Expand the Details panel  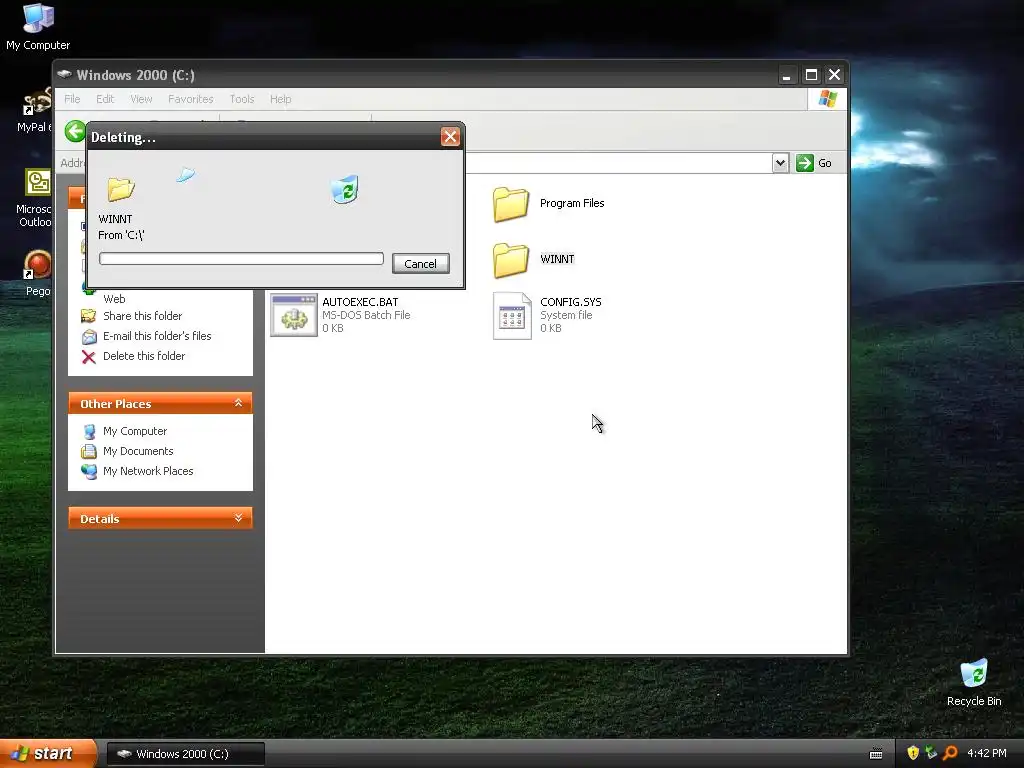point(238,518)
